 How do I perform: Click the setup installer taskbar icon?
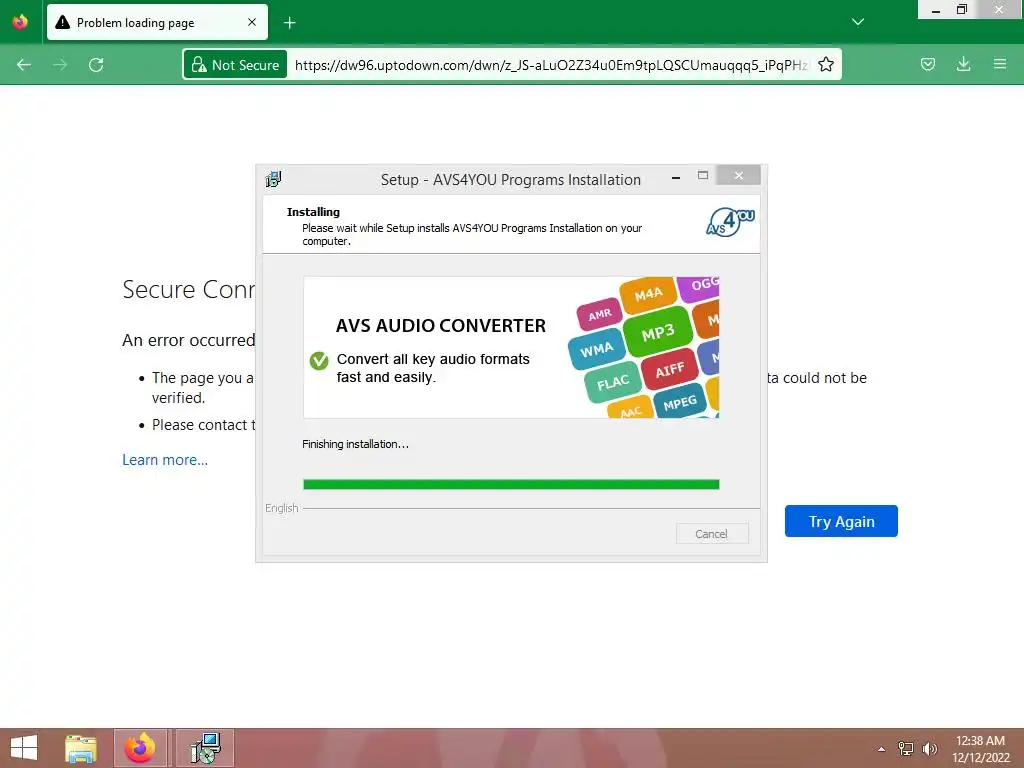pyautogui.click(x=205, y=748)
